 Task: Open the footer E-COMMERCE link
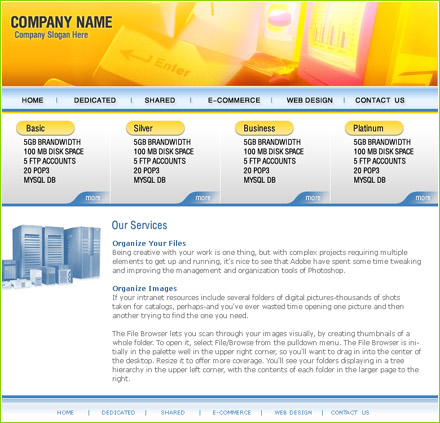tap(232, 413)
